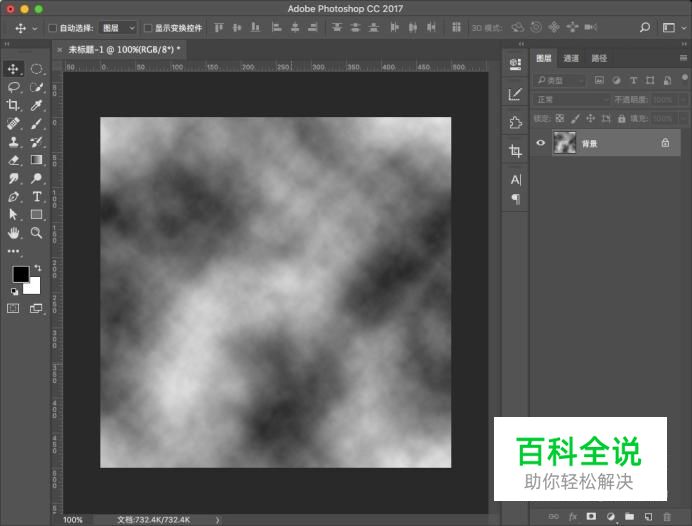692x526 pixels.
Task: Reset default foreground and background colors
Action: coord(15,292)
